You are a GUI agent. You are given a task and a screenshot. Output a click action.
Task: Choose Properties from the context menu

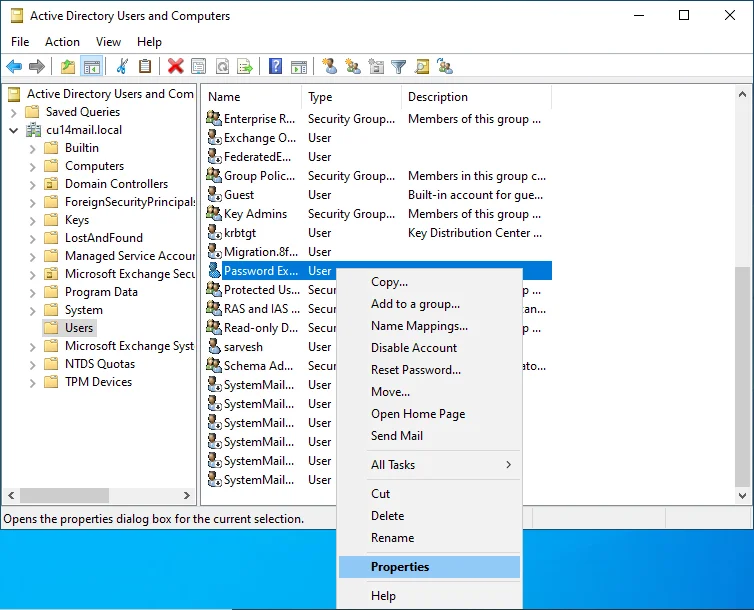point(429,567)
